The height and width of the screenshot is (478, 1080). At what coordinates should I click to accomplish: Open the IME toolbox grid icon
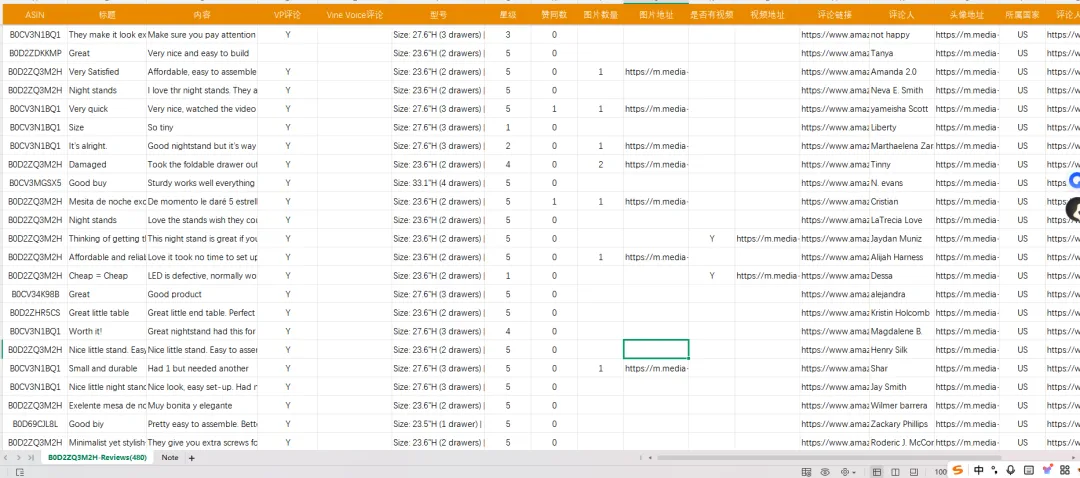click(1065, 470)
